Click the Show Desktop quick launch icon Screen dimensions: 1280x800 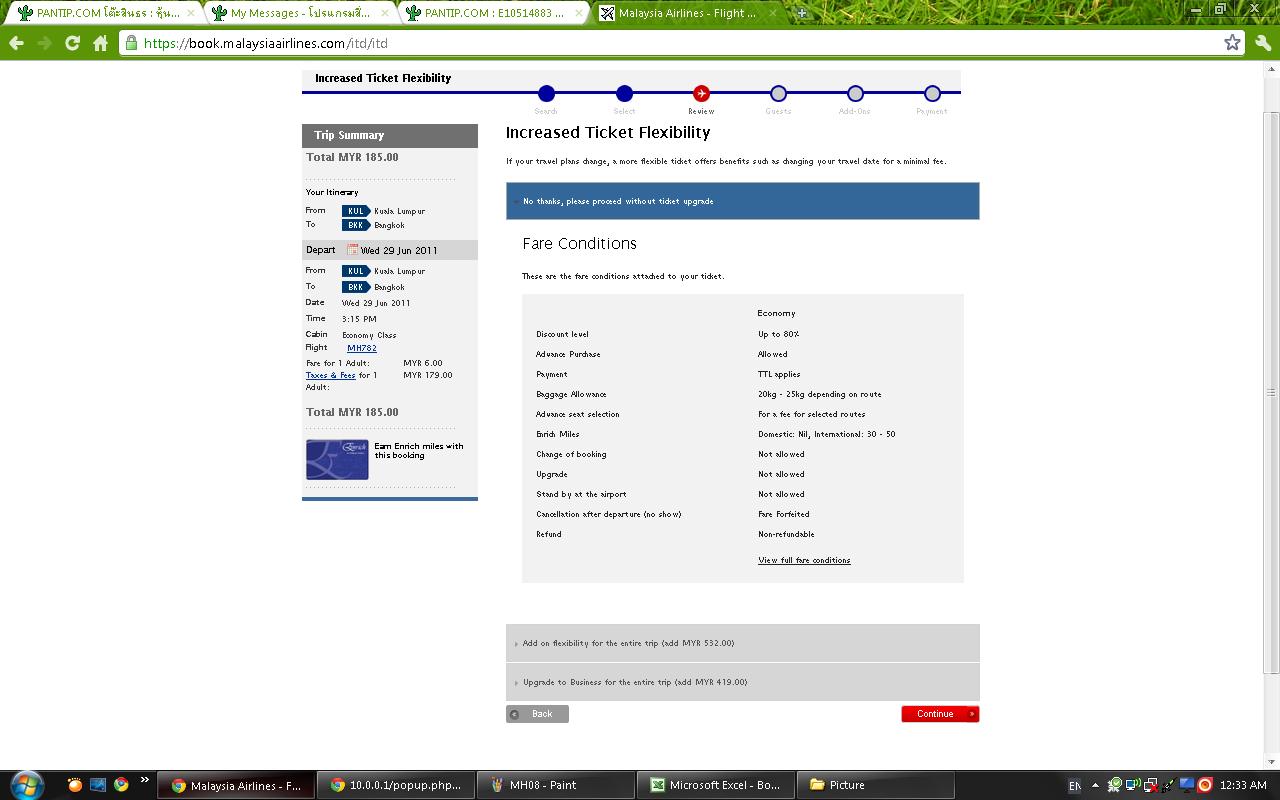click(98, 785)
